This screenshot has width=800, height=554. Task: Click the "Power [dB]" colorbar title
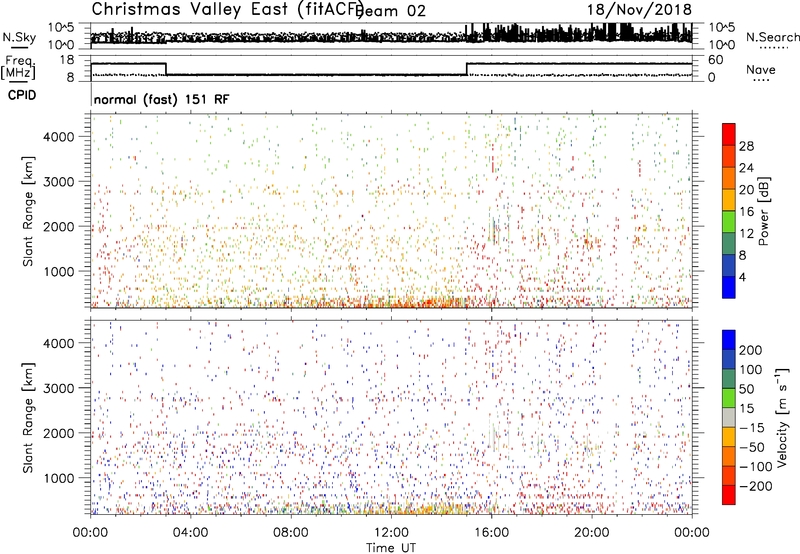pos(763,211)
